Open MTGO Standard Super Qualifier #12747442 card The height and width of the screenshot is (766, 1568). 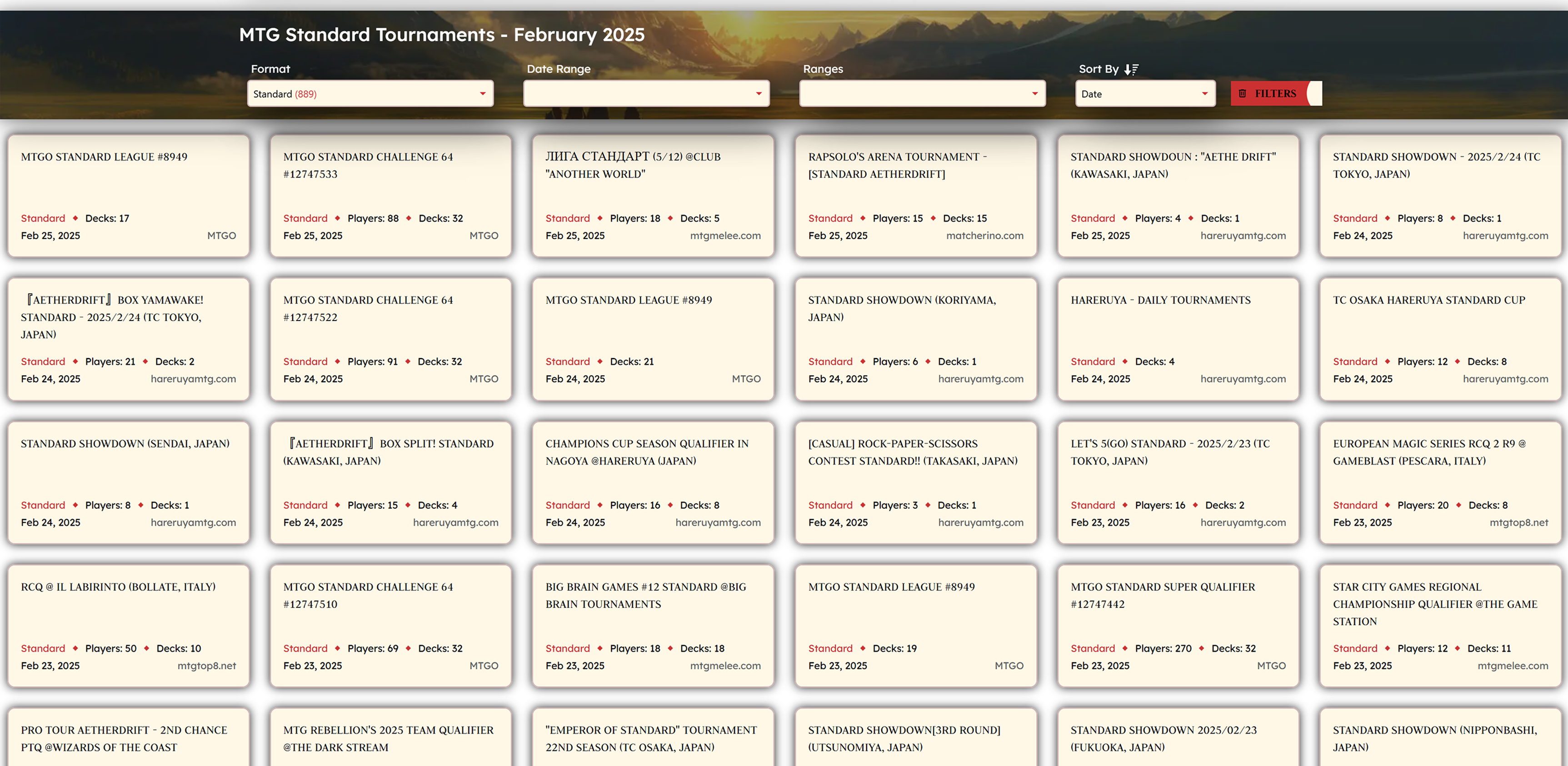pos(1178,626)
